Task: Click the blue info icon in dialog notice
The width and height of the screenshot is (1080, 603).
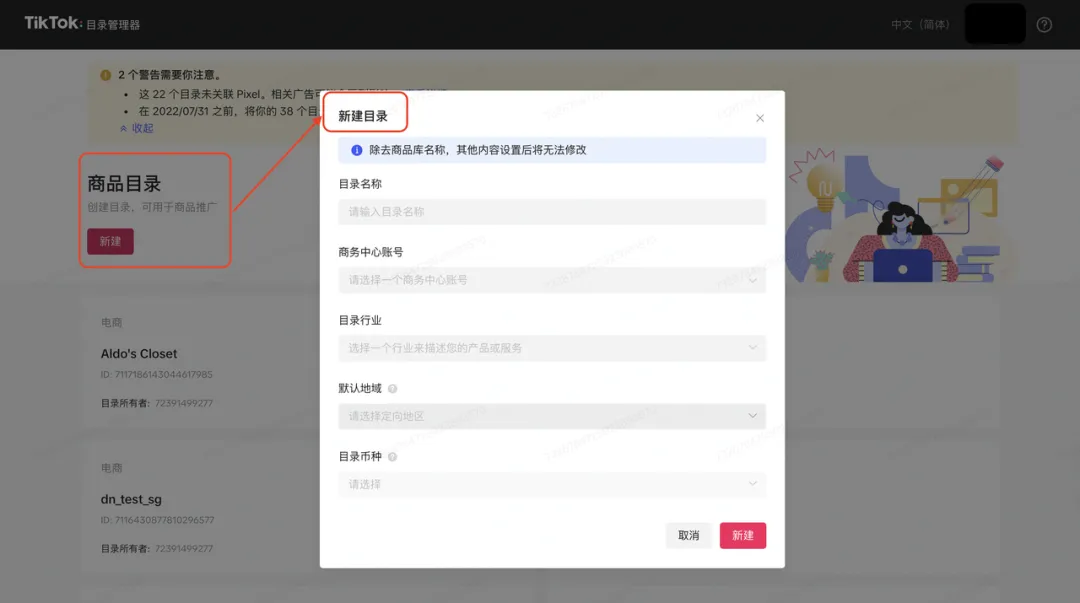Action: tap(357, 150)
